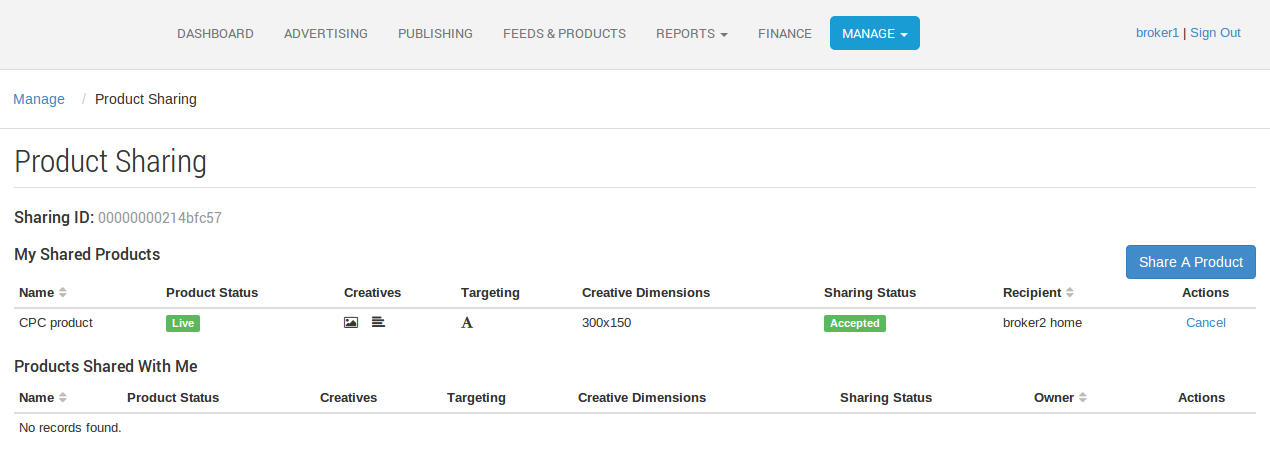Click Product Status header in My Shared Products
The height and width of the screenshot is (474, 1270).
pos(212,292)
